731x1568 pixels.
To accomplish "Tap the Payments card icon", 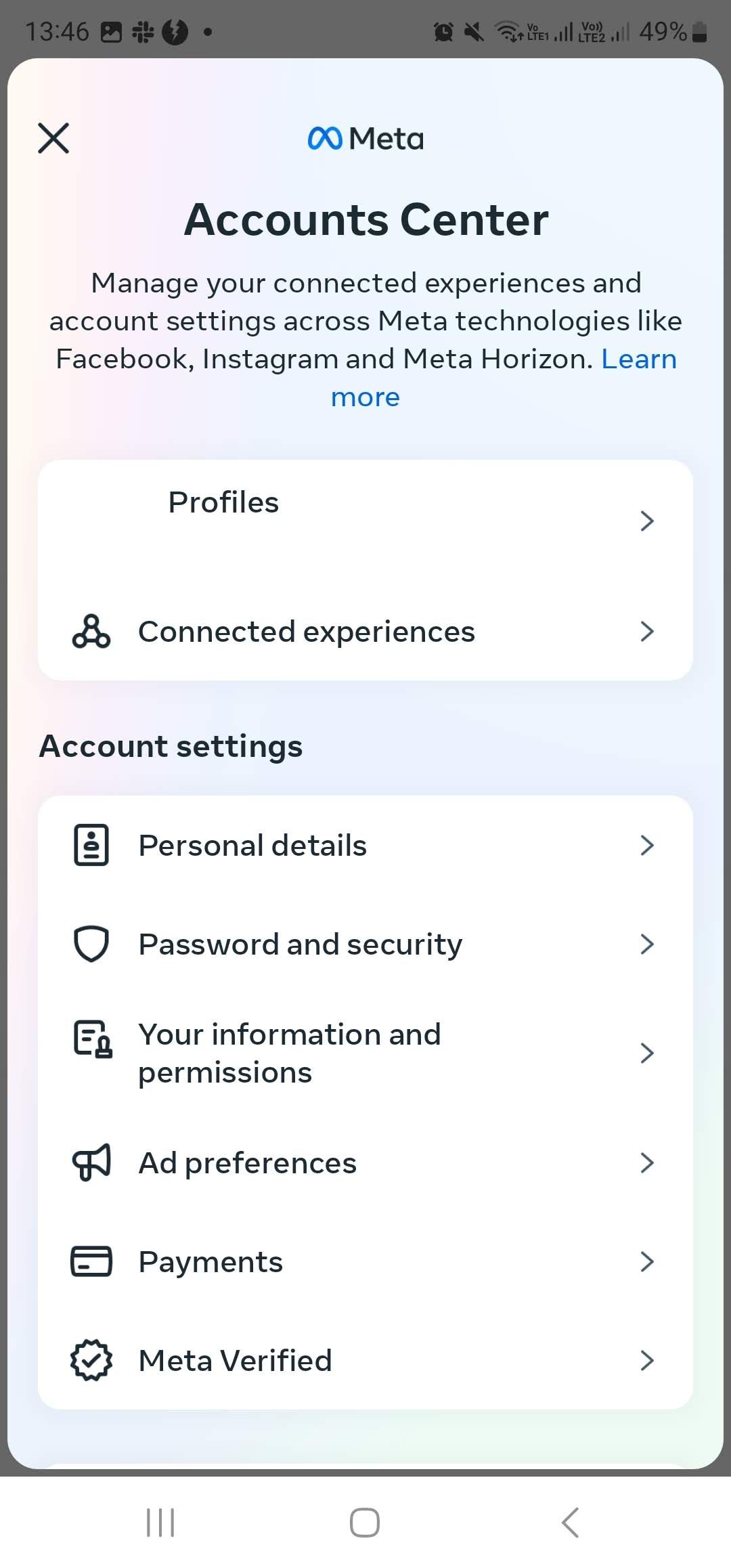I will [91, 1261].
